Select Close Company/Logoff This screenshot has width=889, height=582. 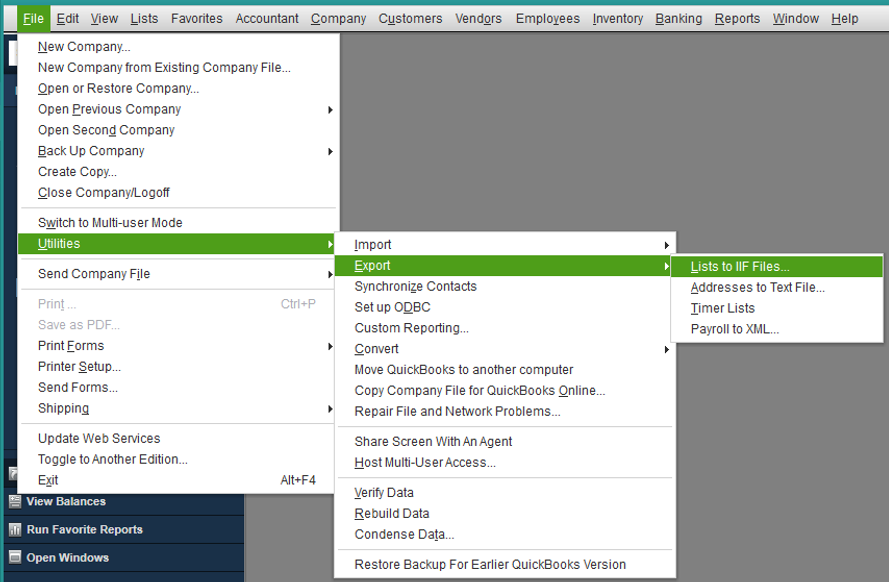click(x=177, y=193)
